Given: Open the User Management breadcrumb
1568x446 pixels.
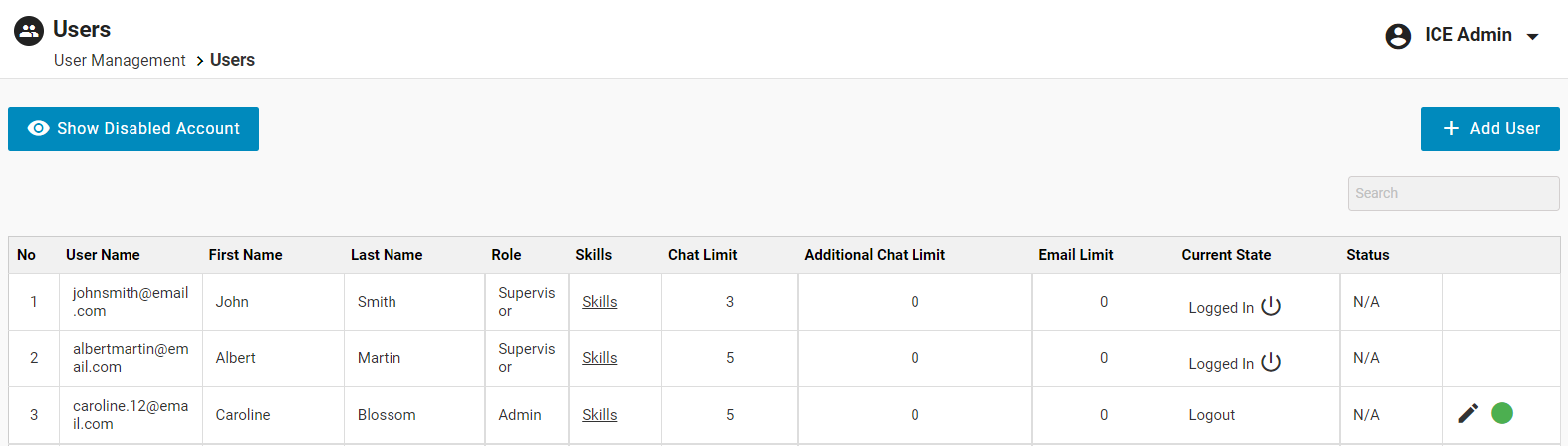Looking at the screenshot, I should [120, 61].
